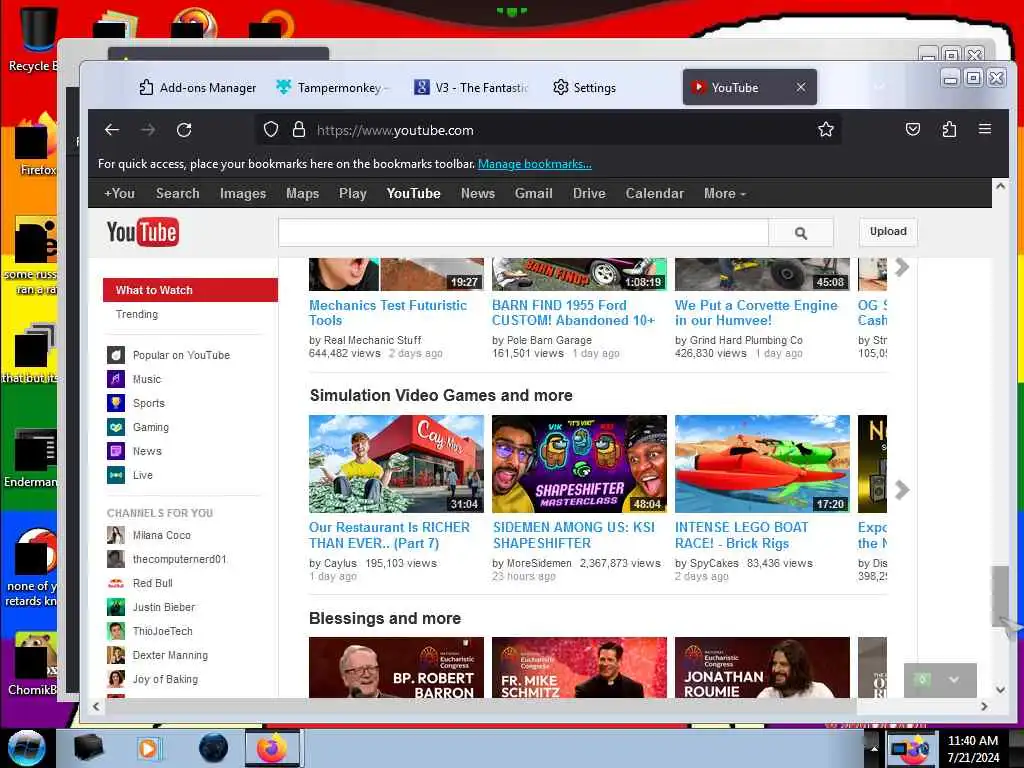Show next videos in Simulation Video Games row
1024x768 pixels.
point(902,490)
